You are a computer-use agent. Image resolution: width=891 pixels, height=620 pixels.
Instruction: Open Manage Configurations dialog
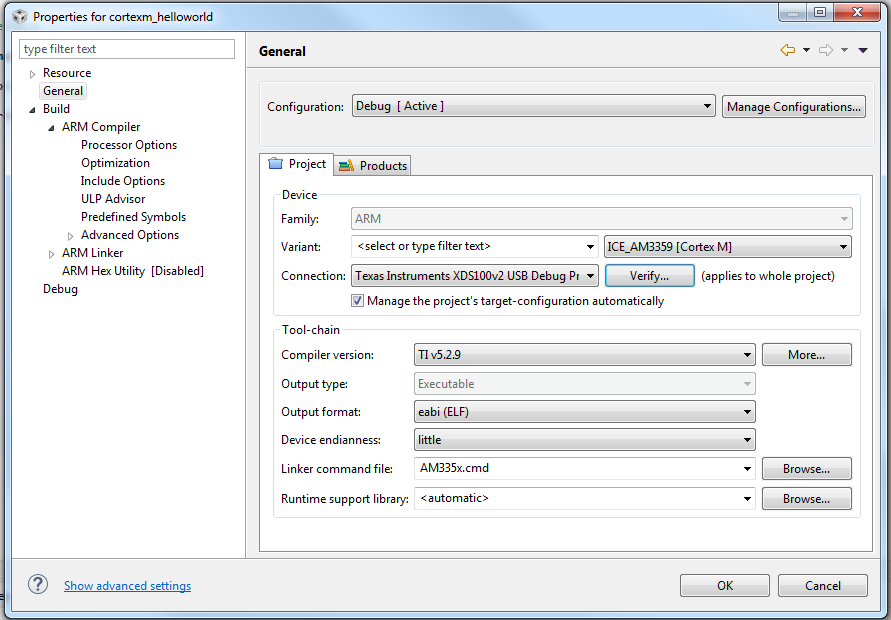pos(794,106)
